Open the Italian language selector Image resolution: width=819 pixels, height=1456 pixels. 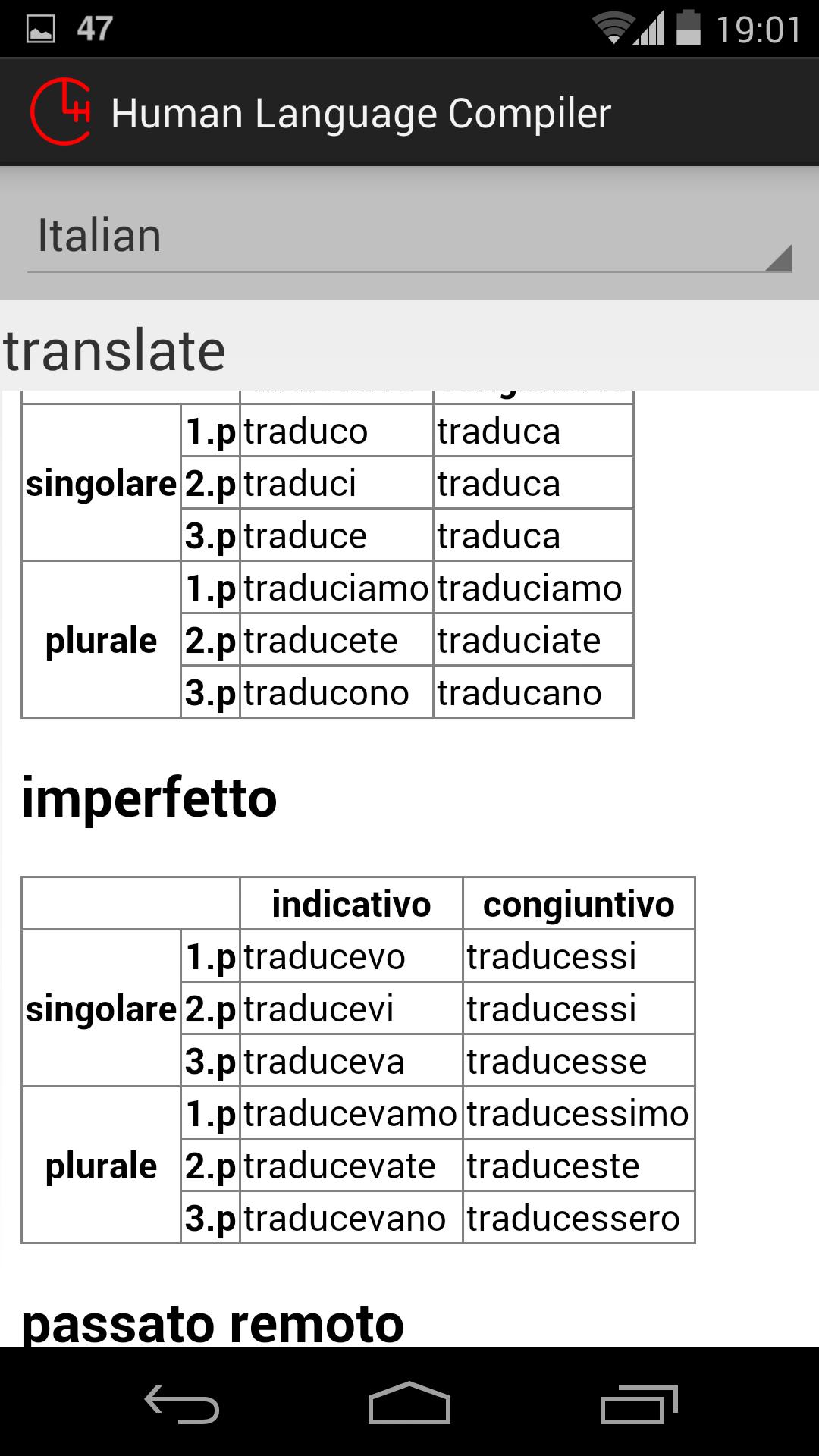(x=409, y=235)
